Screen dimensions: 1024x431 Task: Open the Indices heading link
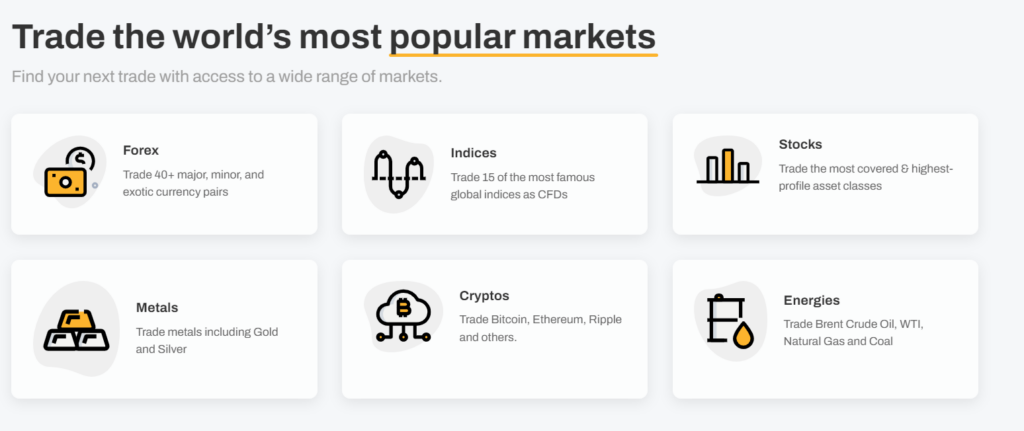click(x=474, y=153)
